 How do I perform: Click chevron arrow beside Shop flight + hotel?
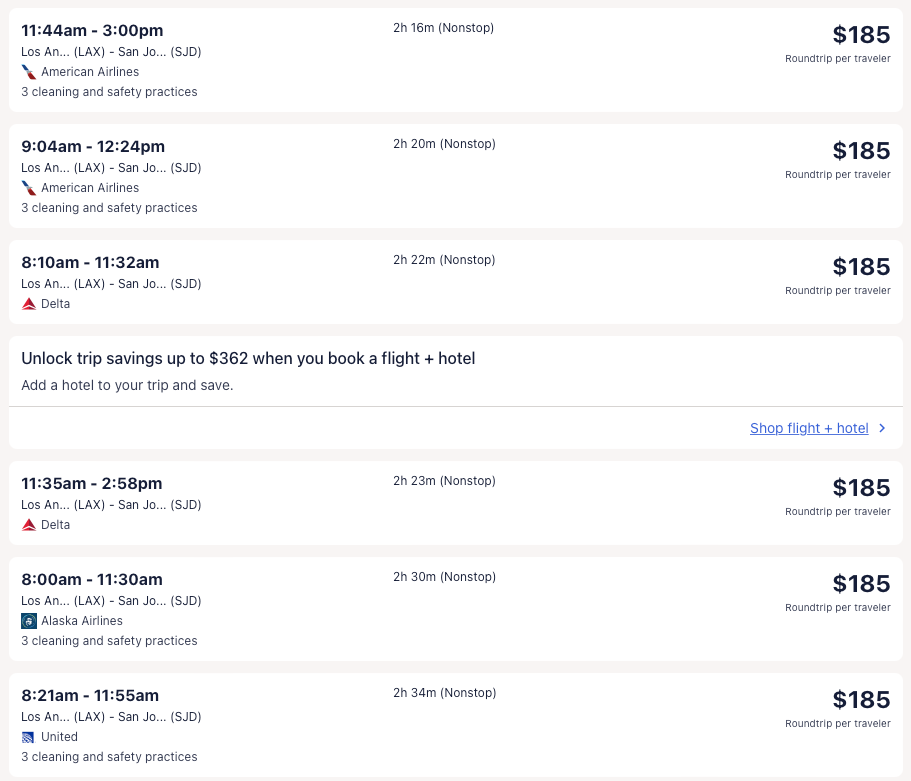[882, 428]
